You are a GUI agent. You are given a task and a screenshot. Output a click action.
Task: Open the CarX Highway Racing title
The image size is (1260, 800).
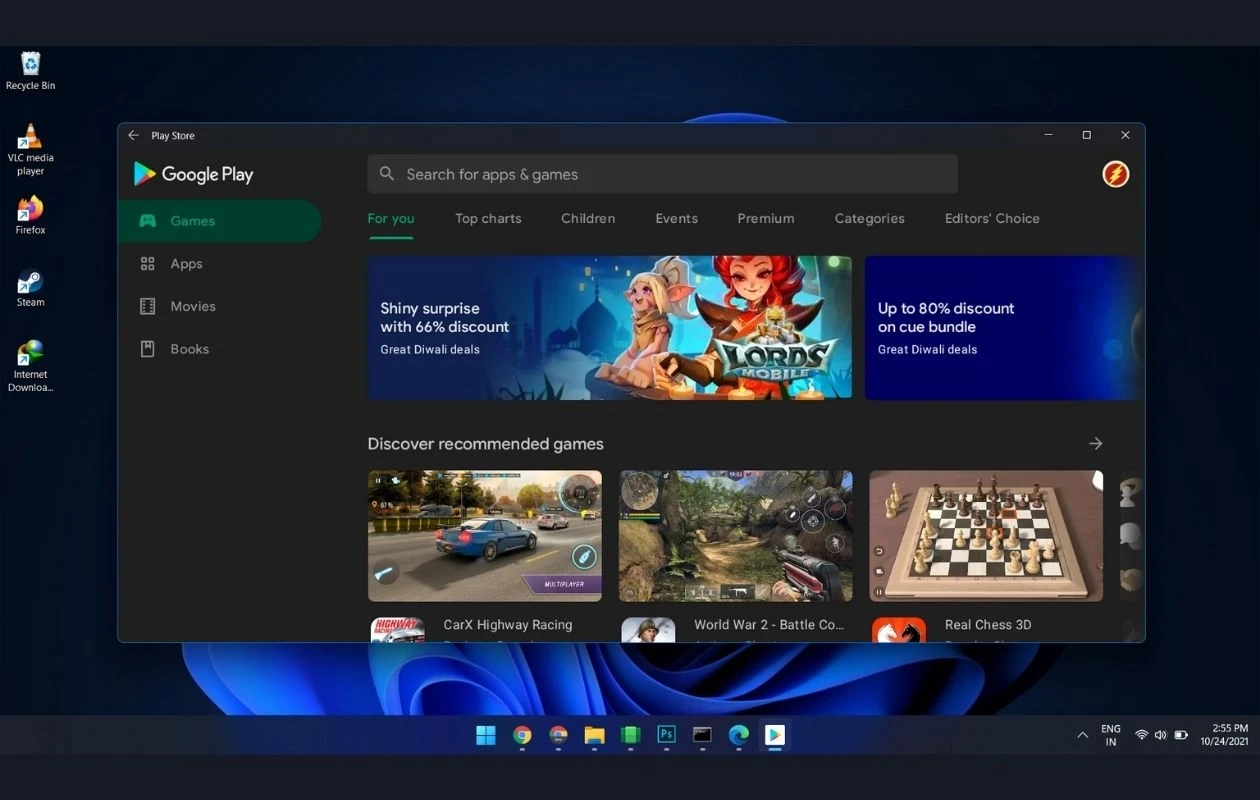[x=508, y=625]
